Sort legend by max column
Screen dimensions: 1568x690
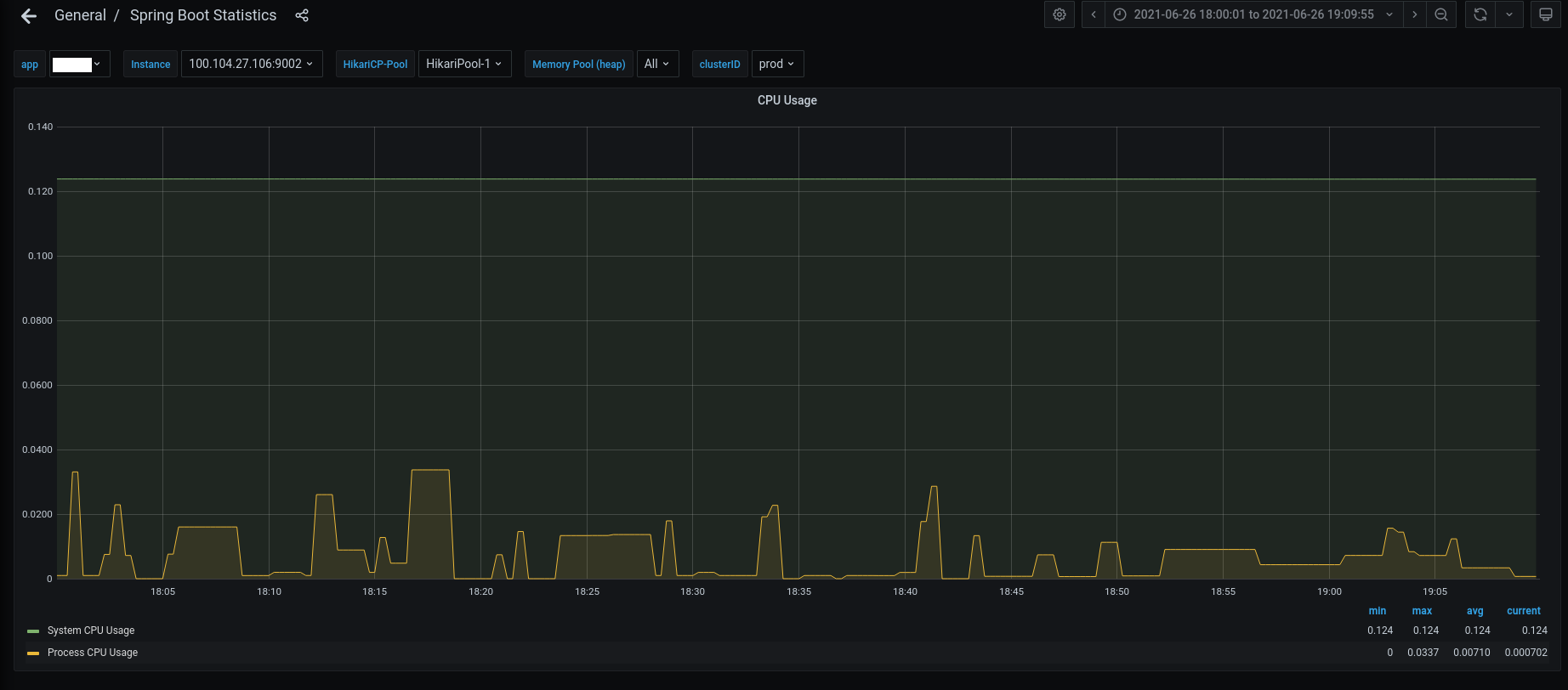(1422, 611)
